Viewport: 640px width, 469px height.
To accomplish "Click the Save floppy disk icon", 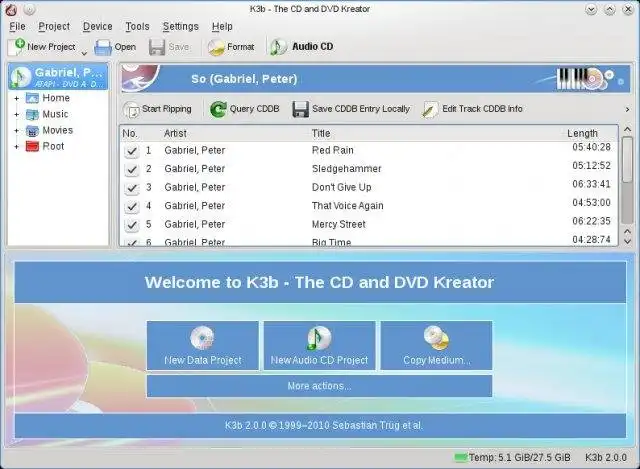I will [157, 47].
